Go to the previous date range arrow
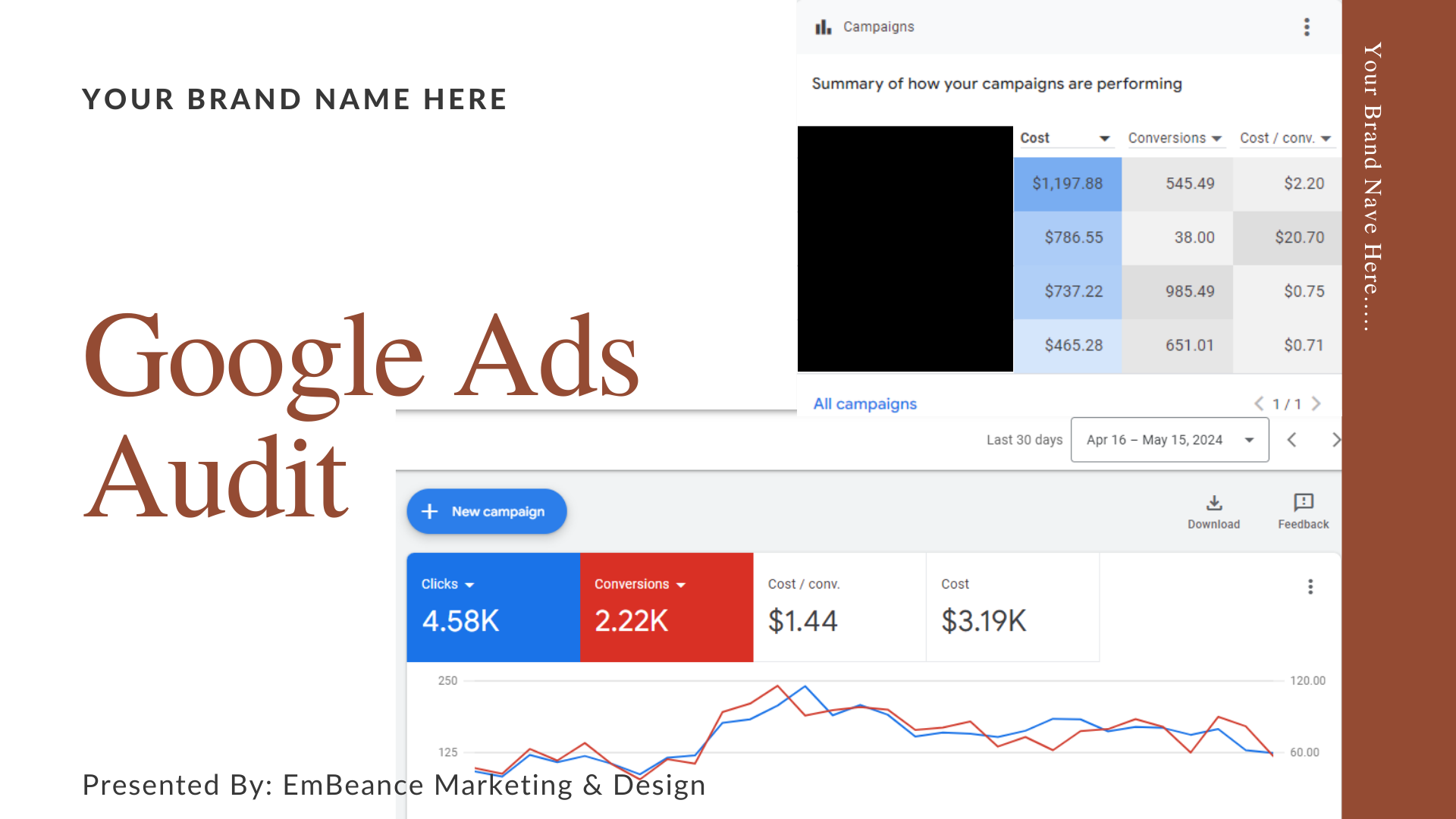1456x819 pixels. click(x=1292, y=440)
